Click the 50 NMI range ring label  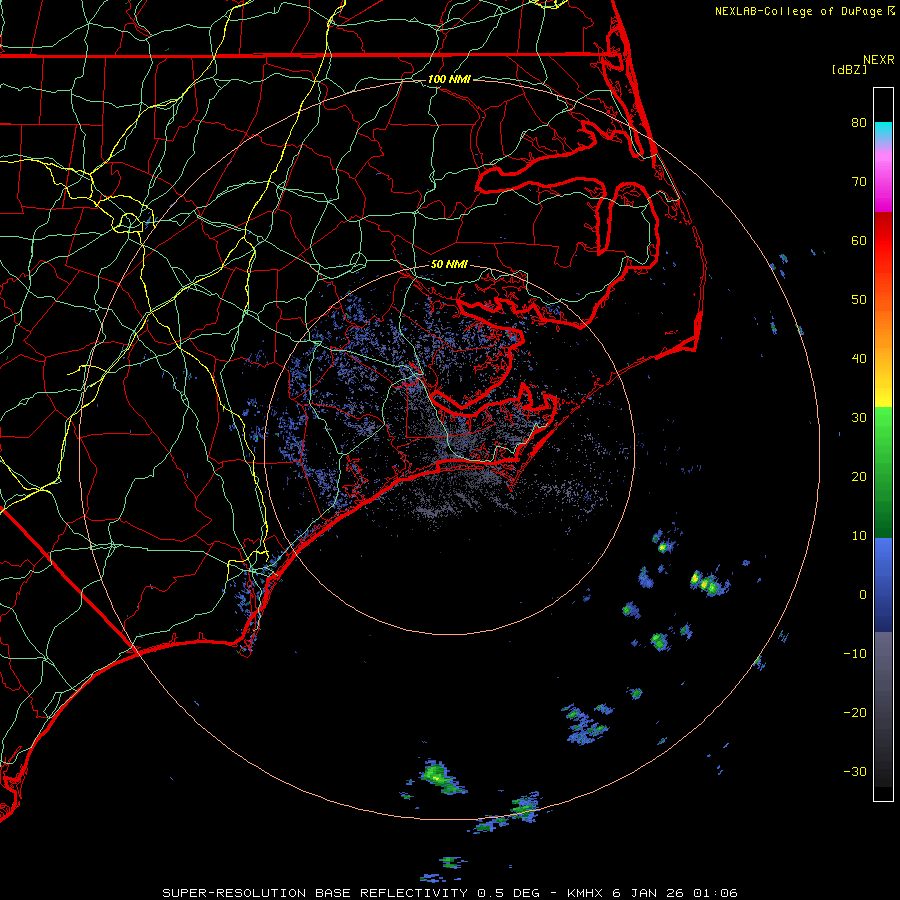449,264
